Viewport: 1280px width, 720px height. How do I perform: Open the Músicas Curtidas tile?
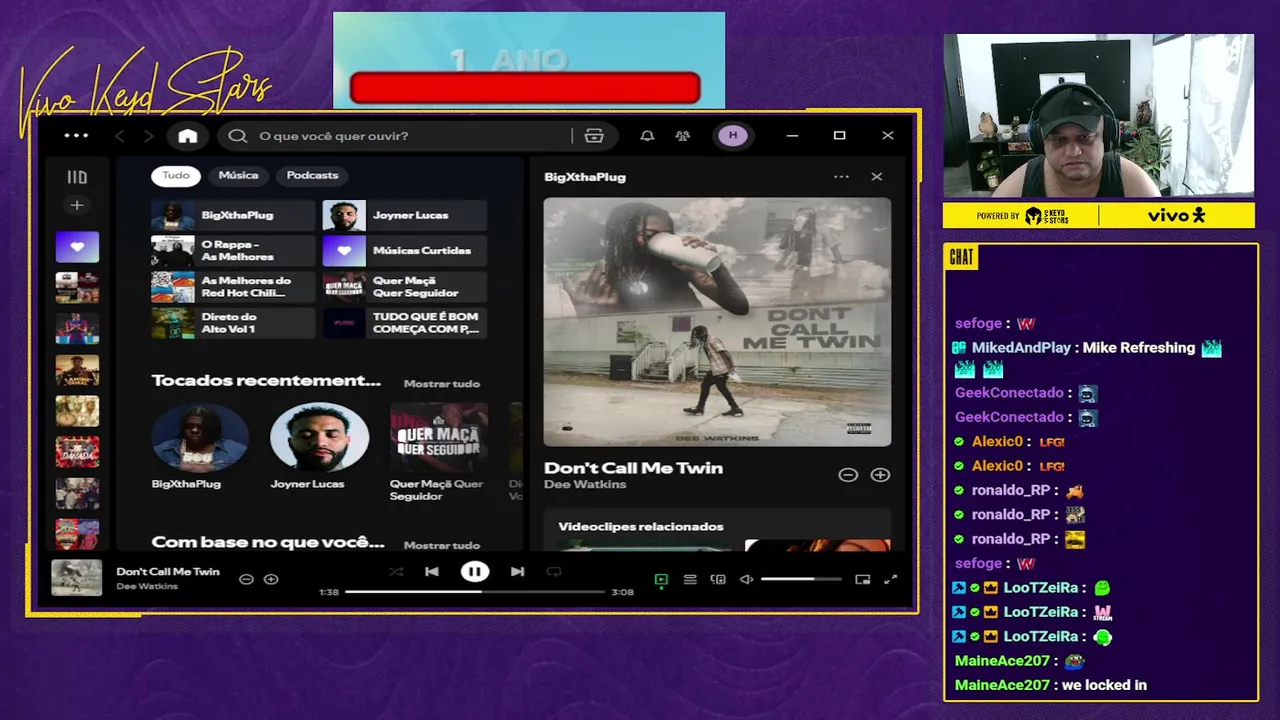pyautogui.click(x=405, y=251)
